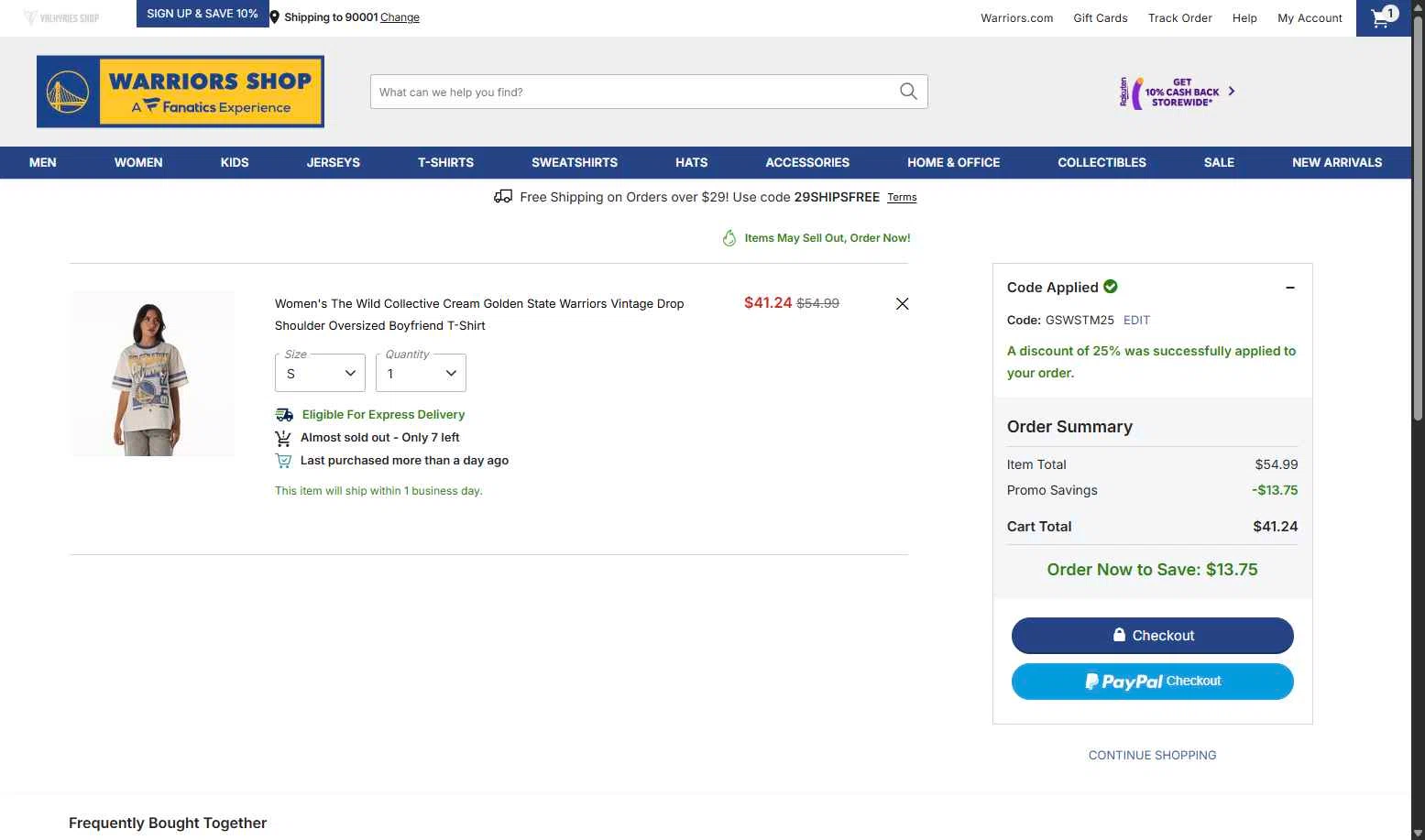Click Sign Up & Save 10% banner

[203, 14]
